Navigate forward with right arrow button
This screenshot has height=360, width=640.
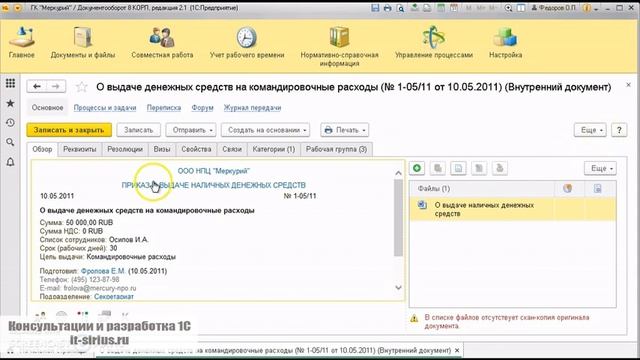click(x=56, y=87)
